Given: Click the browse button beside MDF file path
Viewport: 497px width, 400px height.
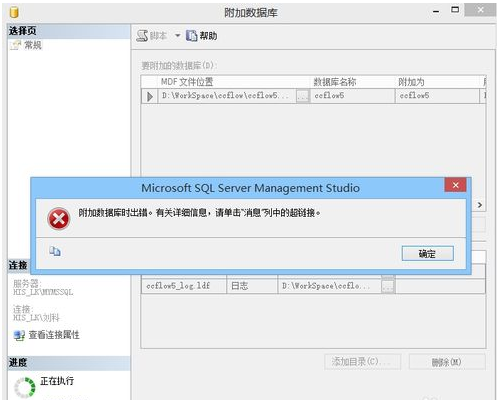Looking at the screenshot, I should click(x=303, y=96).
